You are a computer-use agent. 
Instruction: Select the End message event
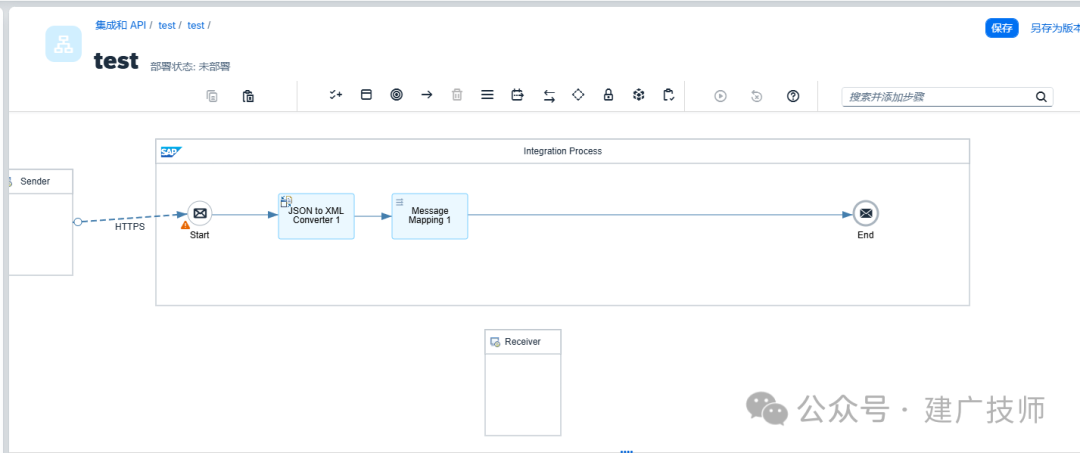[866, 214]
